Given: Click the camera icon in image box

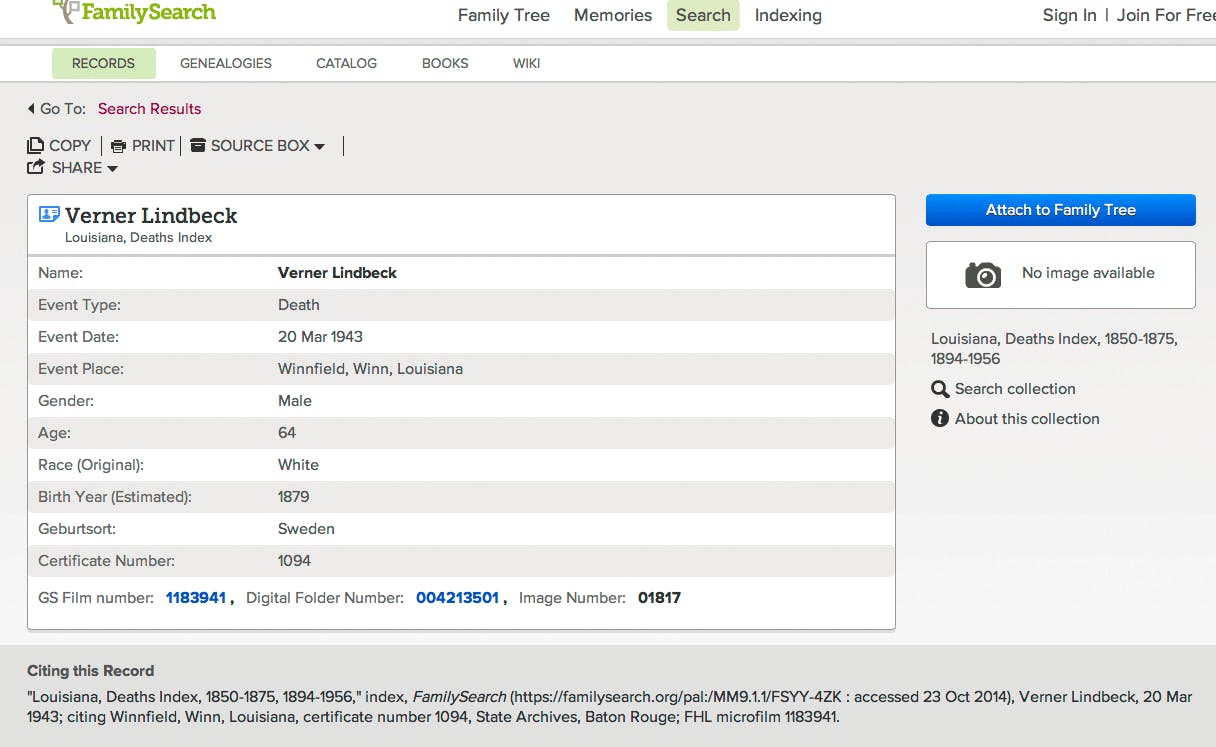Looking at the screenshot, I should pos(982,275).
